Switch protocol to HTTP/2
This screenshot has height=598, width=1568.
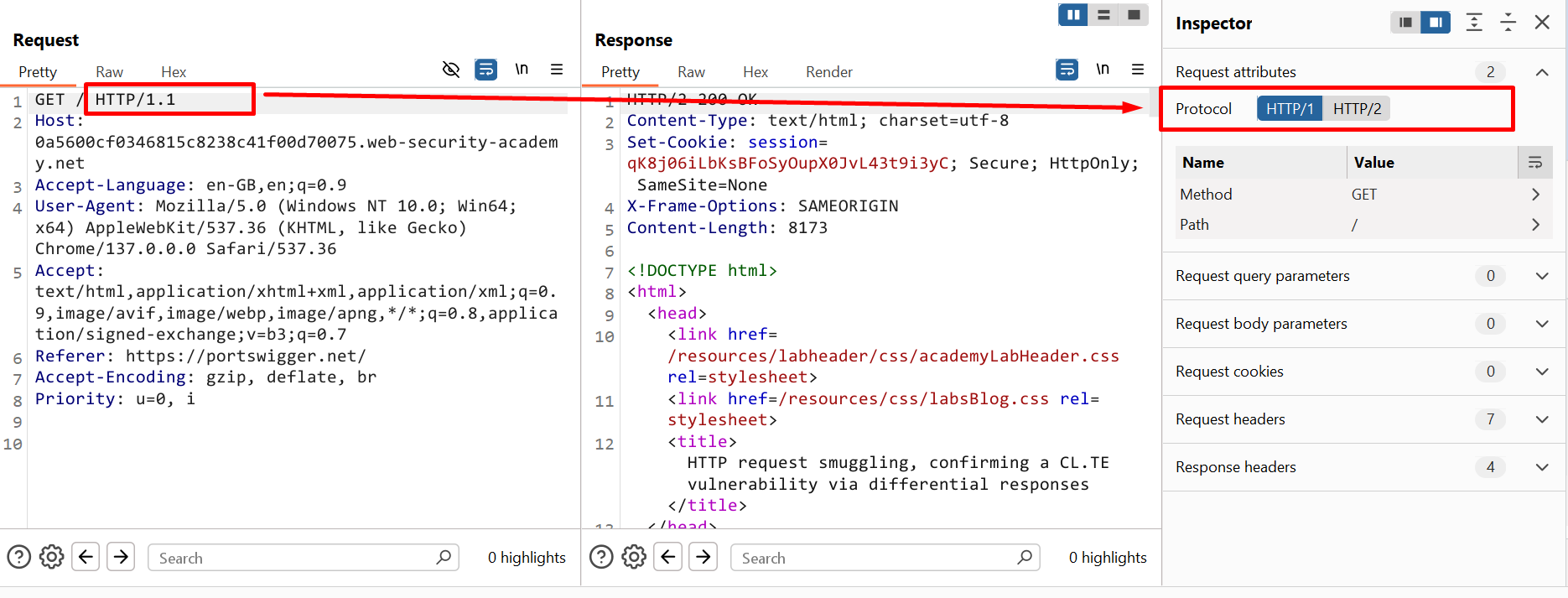pyautogui.click(x=1357, y=109)
